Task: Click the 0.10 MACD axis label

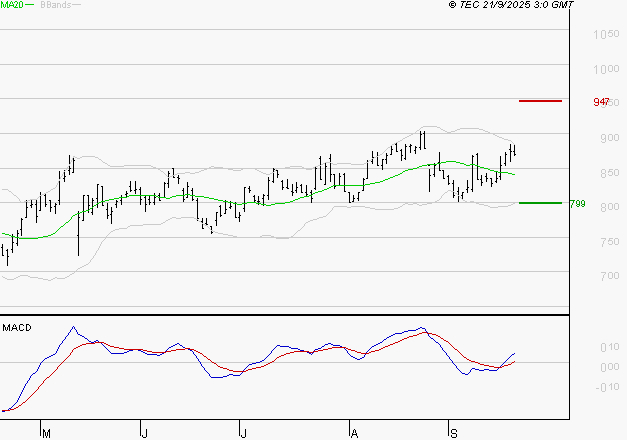Action: click(607, 347)
